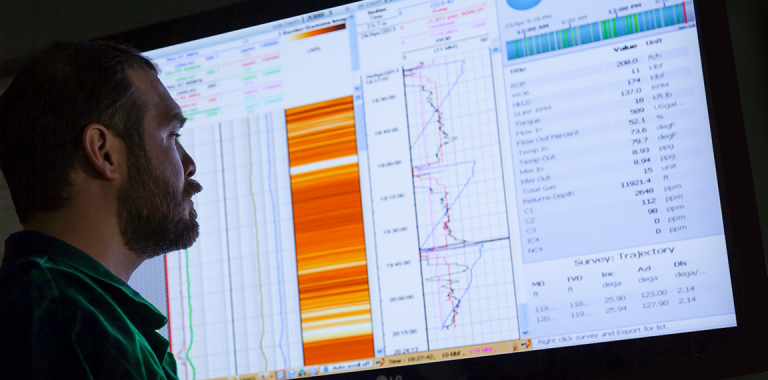Click the pencil icon at plot bottom-right corner
Image resolution: width=768 pixels, height=380 pixels.
click(x=526, y=344)
